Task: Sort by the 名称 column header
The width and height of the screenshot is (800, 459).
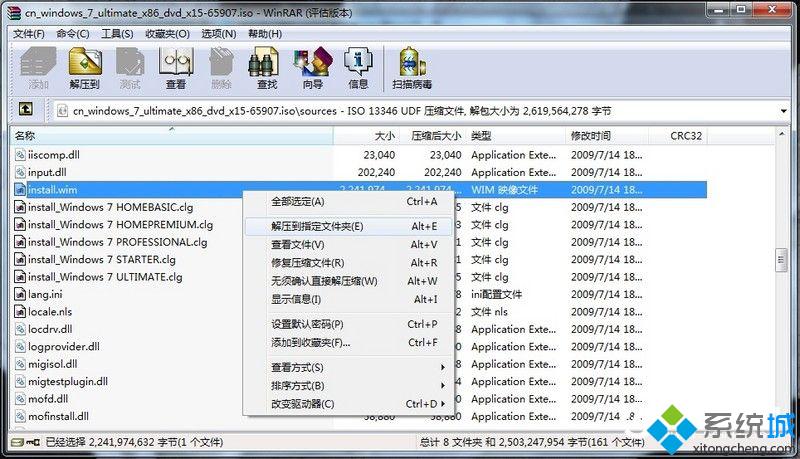Action: pos(172,136)
